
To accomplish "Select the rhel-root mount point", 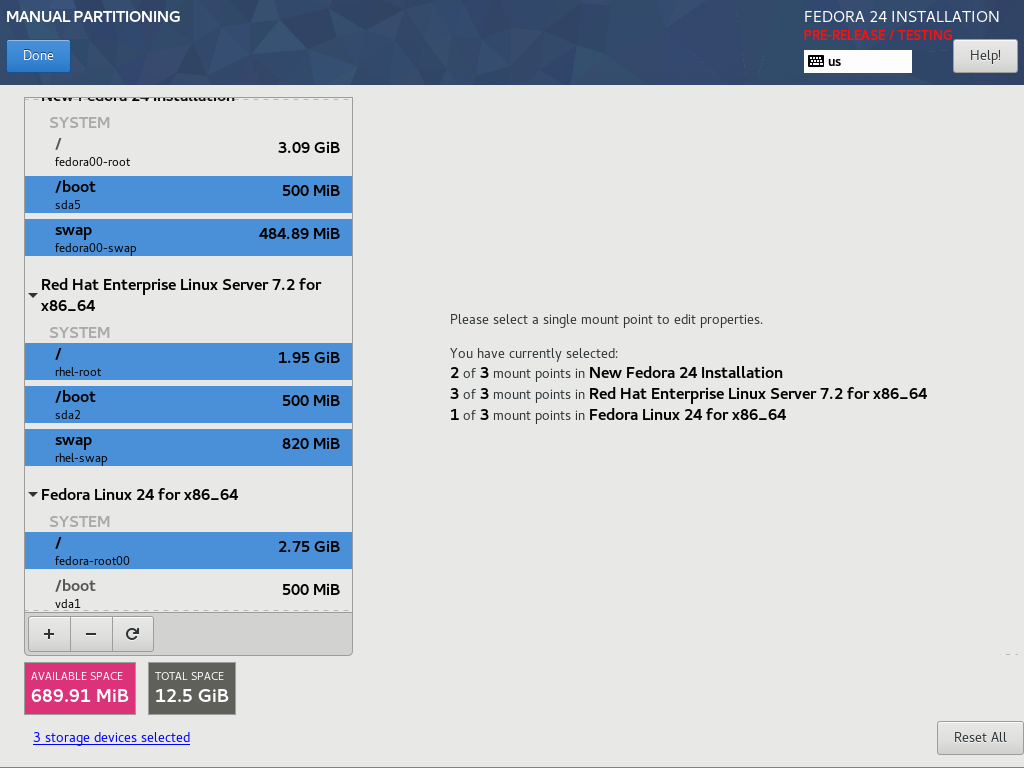I will pos(188,362).
